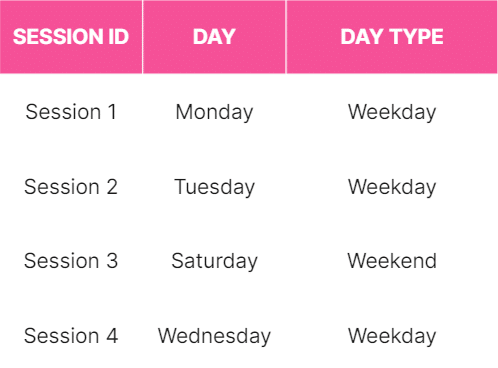Click the Saturday cell
This screenshot has width=498, height=368.
pyautogui.click(x=214, y=261)
